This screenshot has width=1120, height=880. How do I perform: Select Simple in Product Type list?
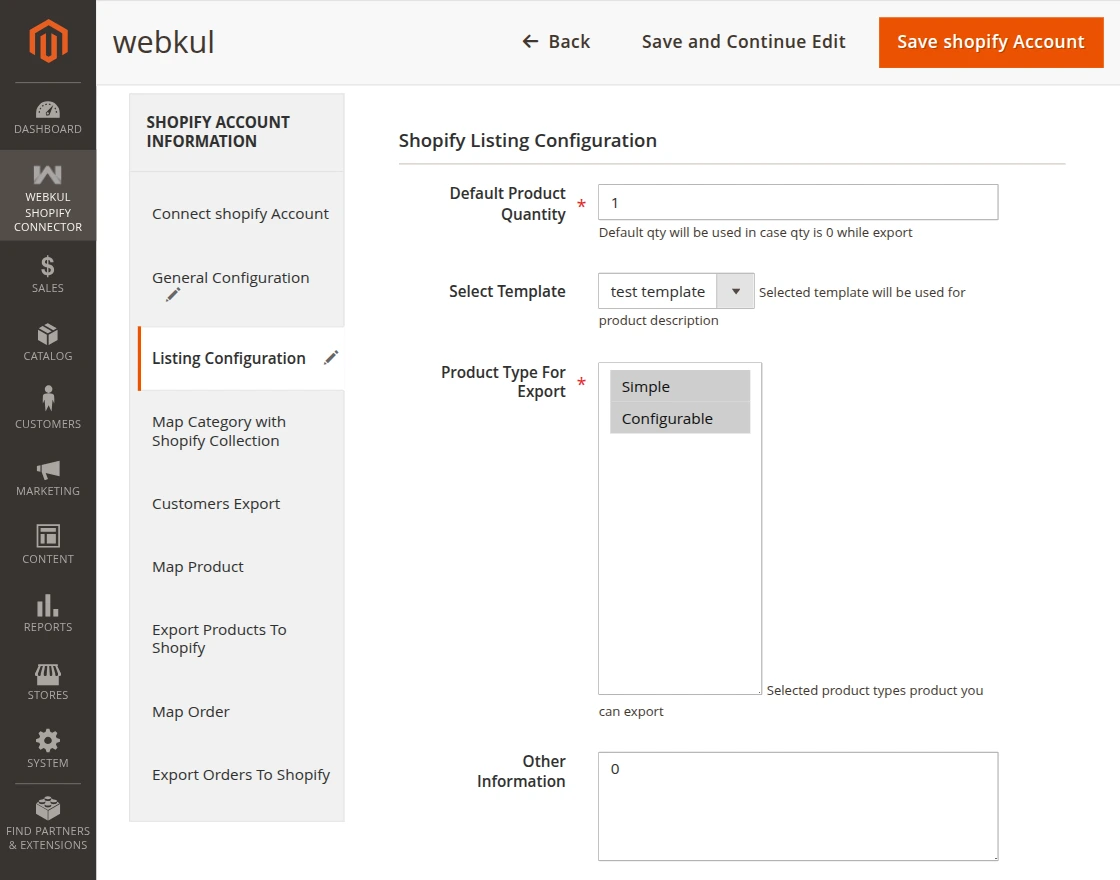coord(680,387)
